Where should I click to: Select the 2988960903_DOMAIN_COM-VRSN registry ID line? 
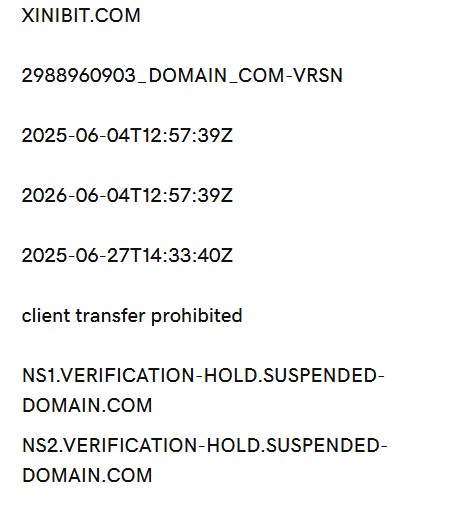pyautogui.click(x=182, y=75)
